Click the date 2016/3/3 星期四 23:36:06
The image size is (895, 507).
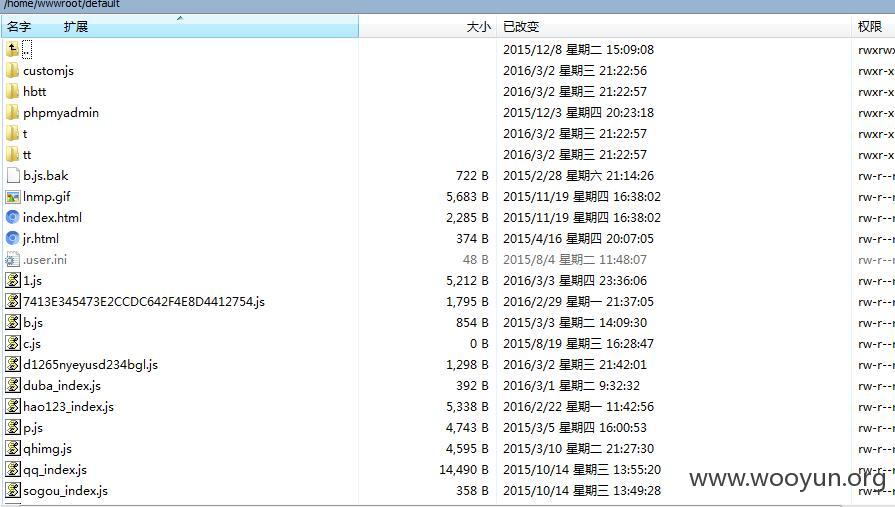[575, 280]
